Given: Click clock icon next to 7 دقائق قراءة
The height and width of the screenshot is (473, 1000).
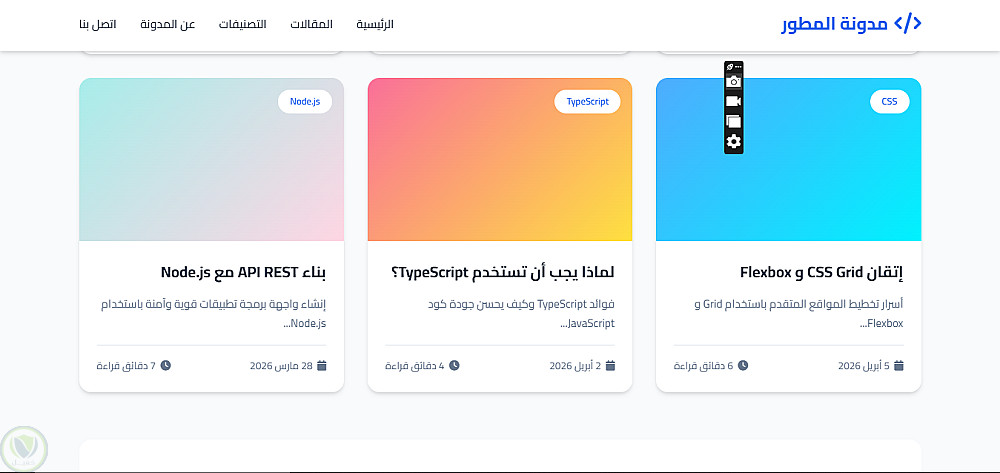Looking at the screenshot, I should 166,366.
